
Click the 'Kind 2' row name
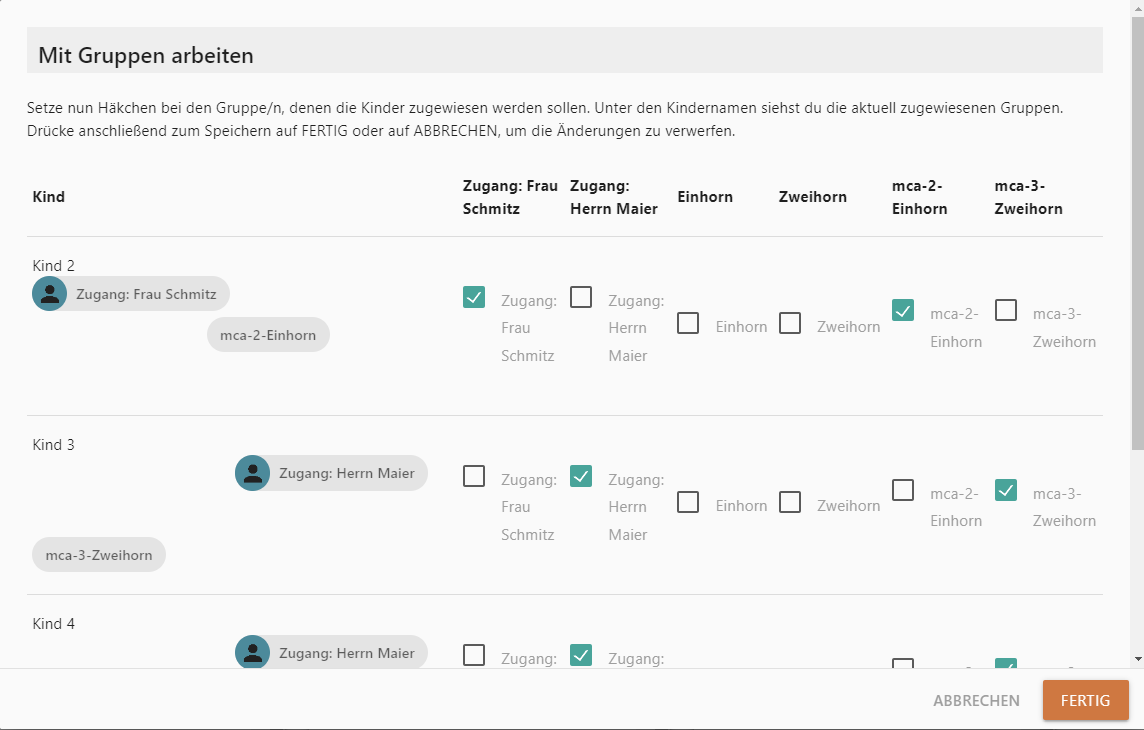tap(53, 265)
